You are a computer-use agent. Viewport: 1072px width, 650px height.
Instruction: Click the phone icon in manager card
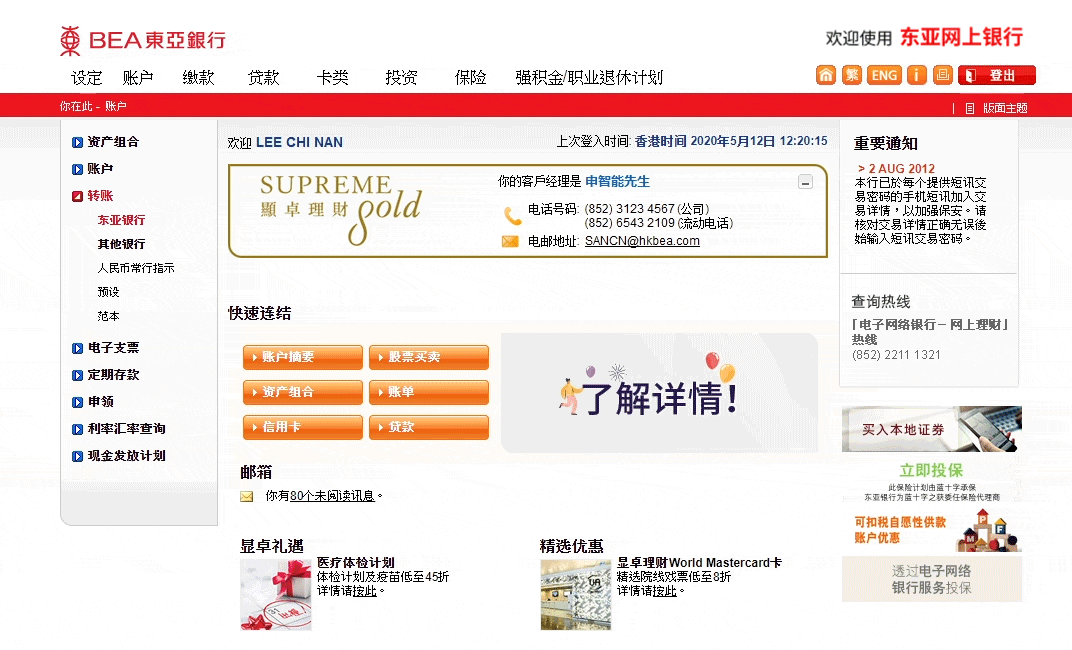[x=512, y=216]
